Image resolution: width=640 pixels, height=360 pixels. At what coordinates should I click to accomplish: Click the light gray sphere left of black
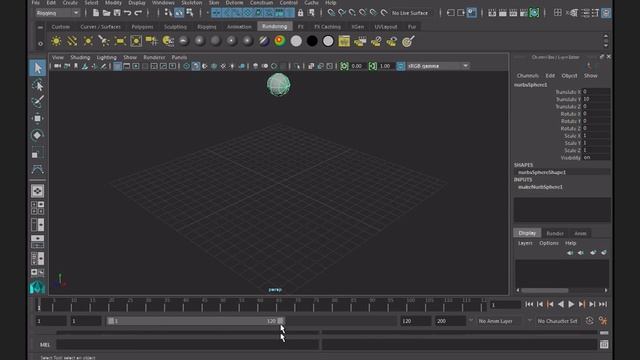click(x=296, y=41)
